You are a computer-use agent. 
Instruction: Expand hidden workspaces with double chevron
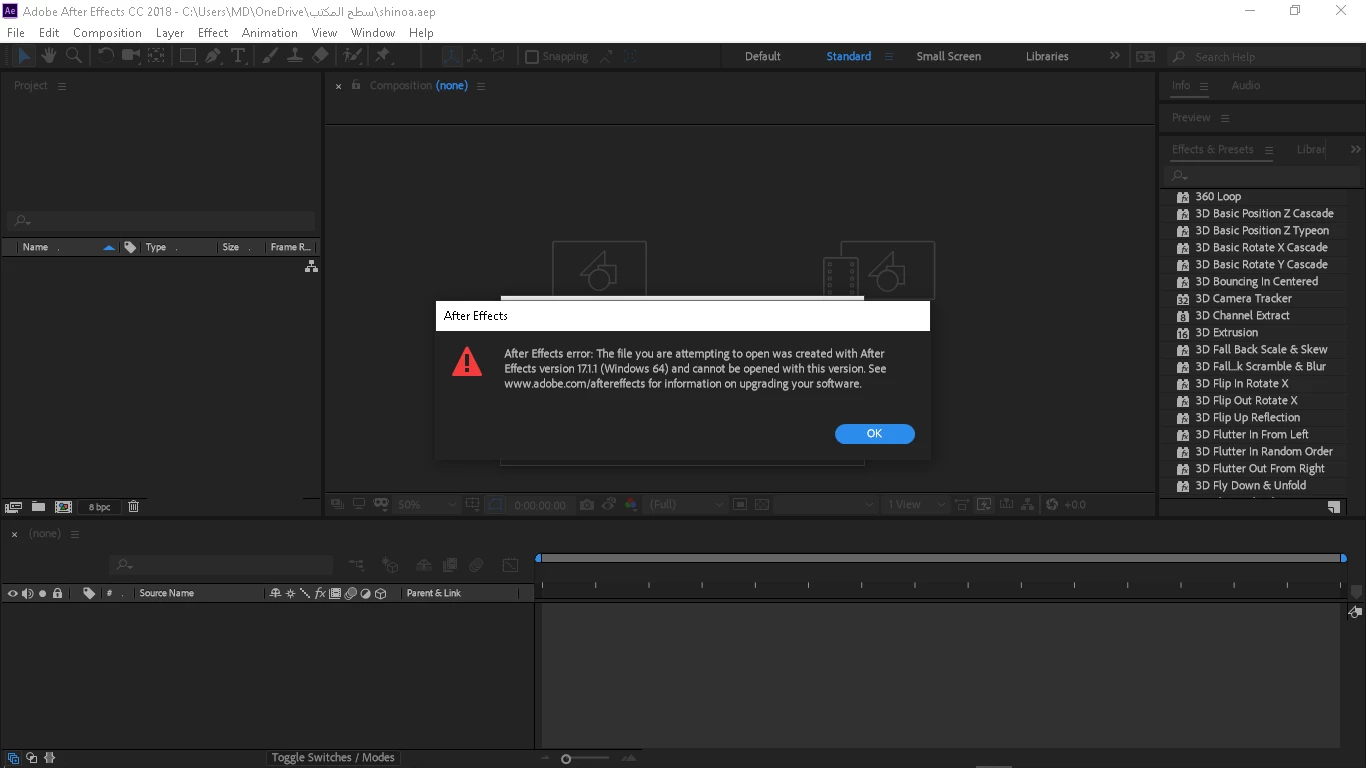(x=1115, y=56)
